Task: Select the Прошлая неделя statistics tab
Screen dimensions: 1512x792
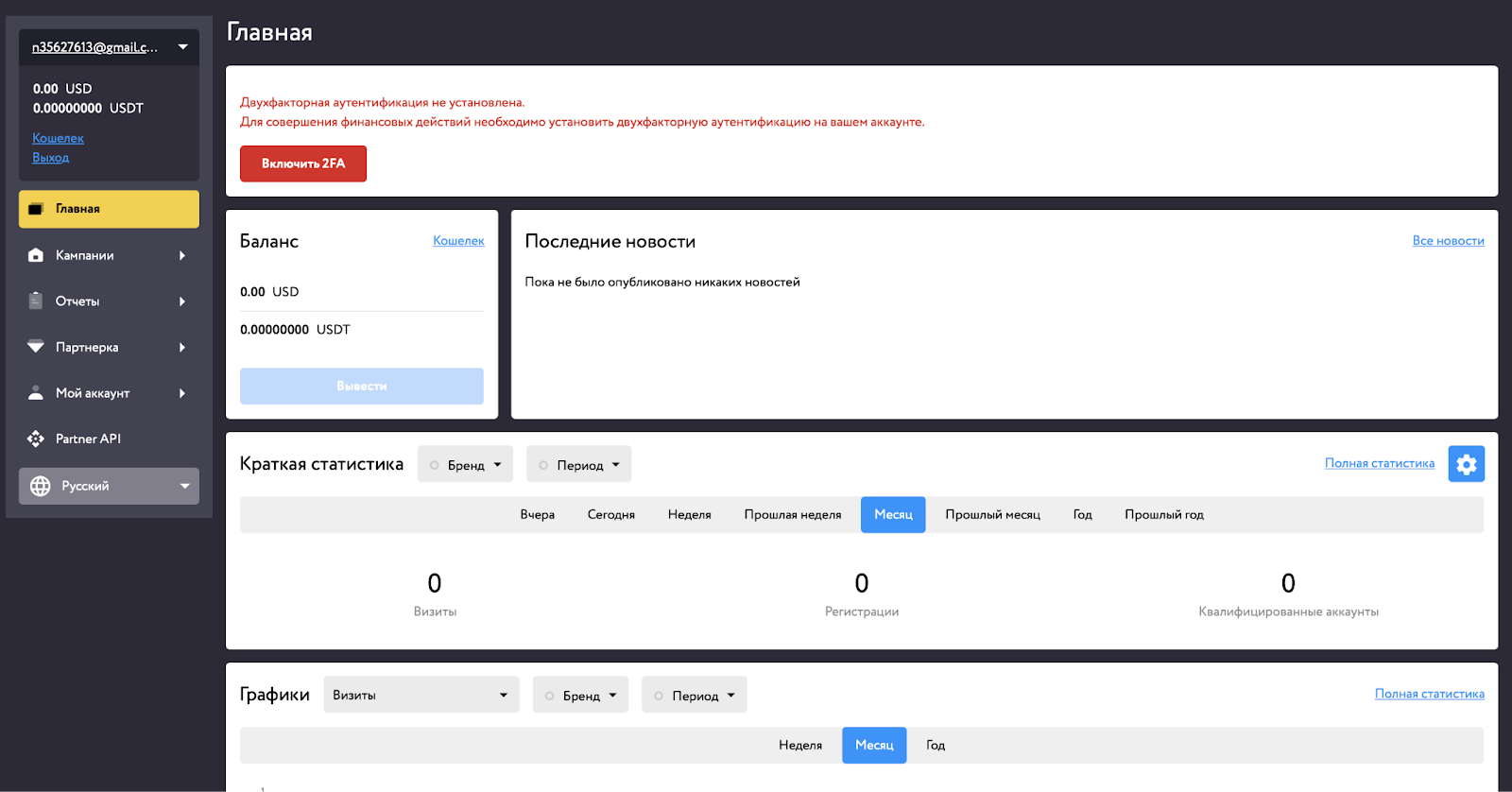Action: 792,515
